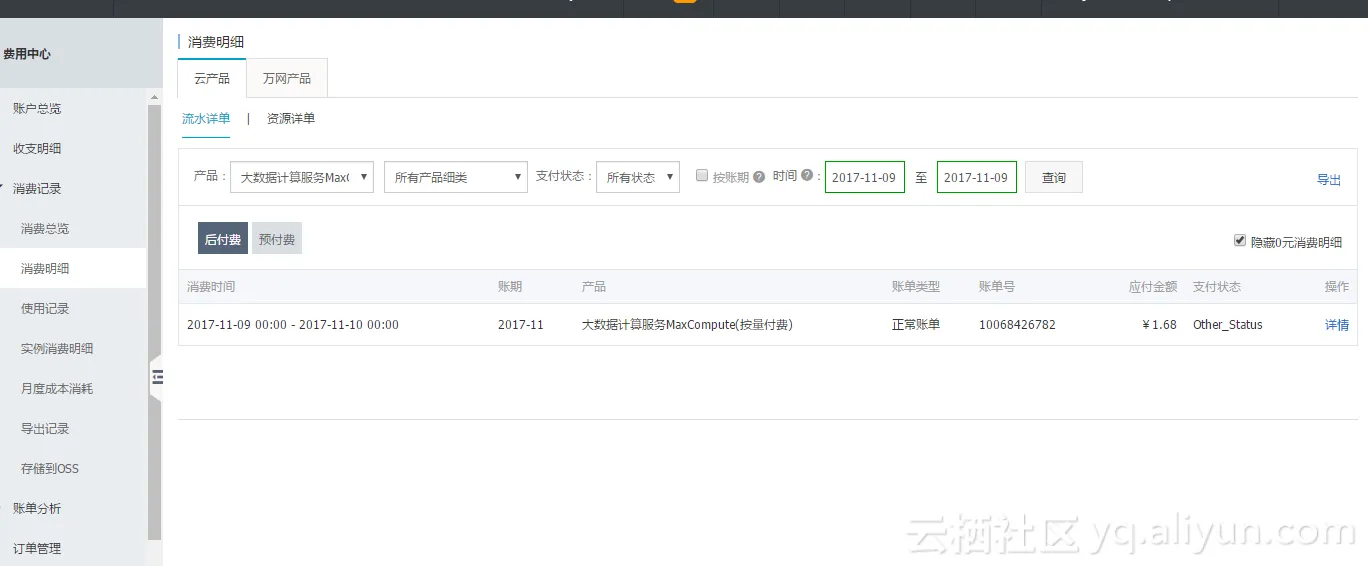Open 订单管理 in the sidebar
The width and height of the screenshot is (1368, 566).
tap(37, 548)
